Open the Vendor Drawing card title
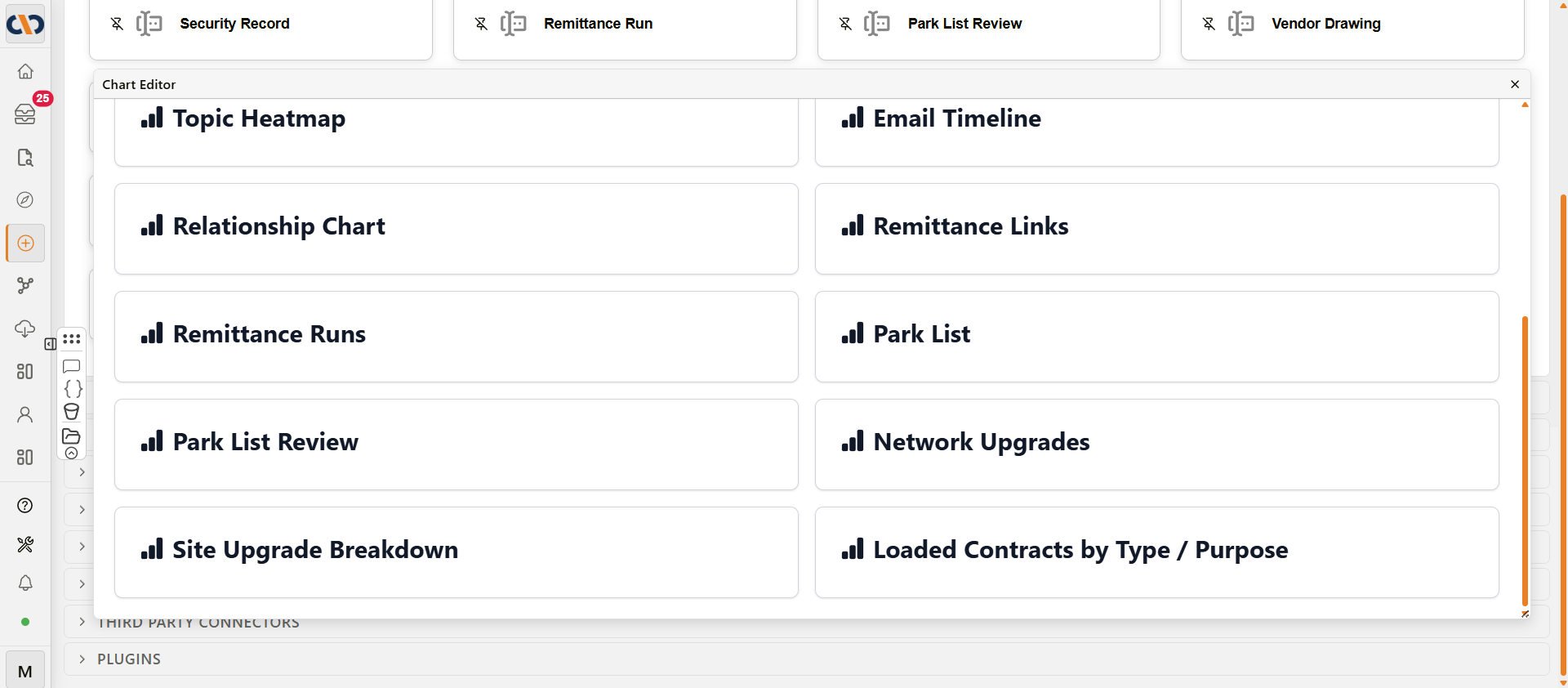Image resolution: width=1568 pixels, height=688 pixels. tap(1326, 24)
